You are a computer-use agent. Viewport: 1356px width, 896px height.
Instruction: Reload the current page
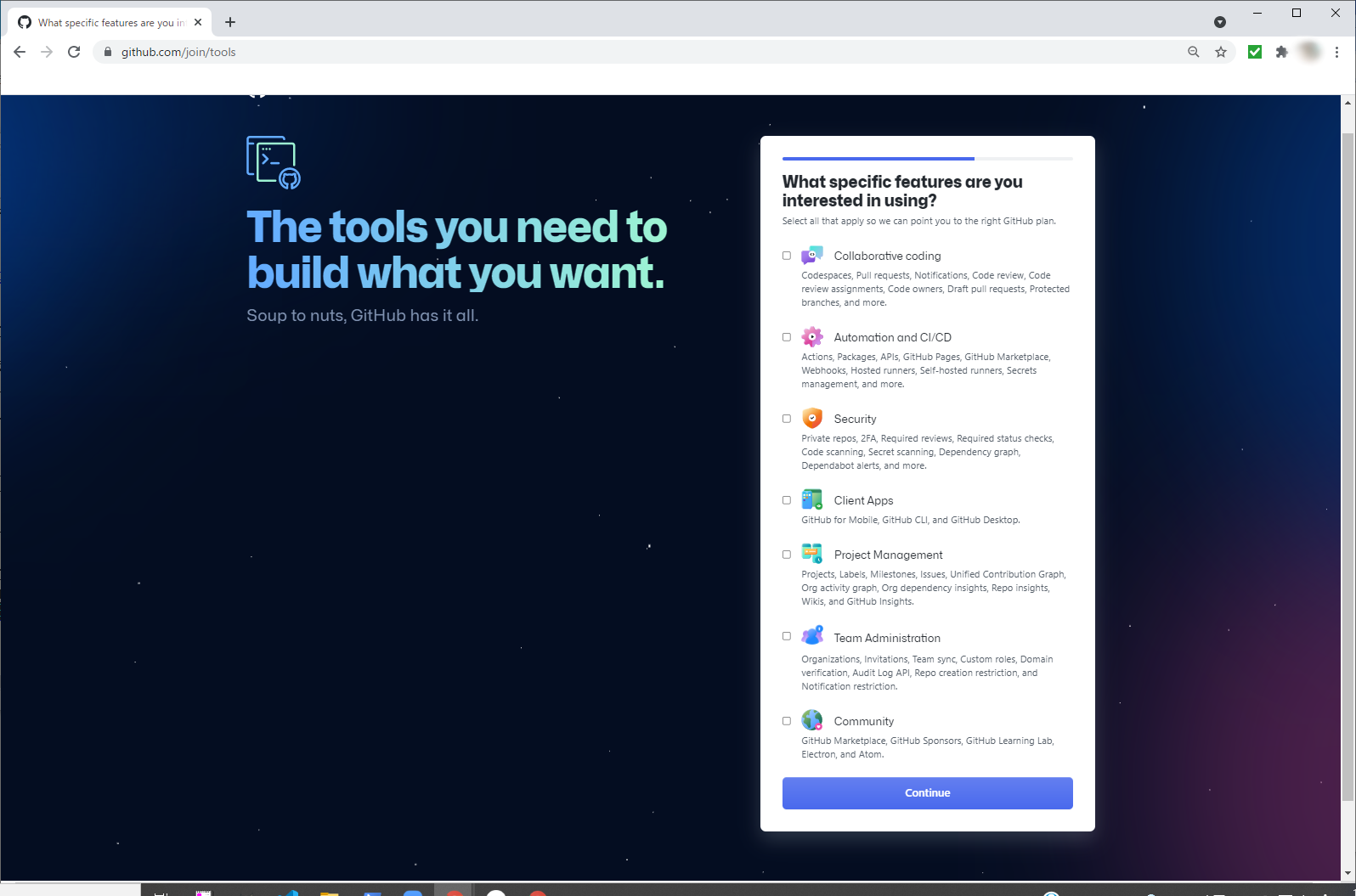pos(74,52)
